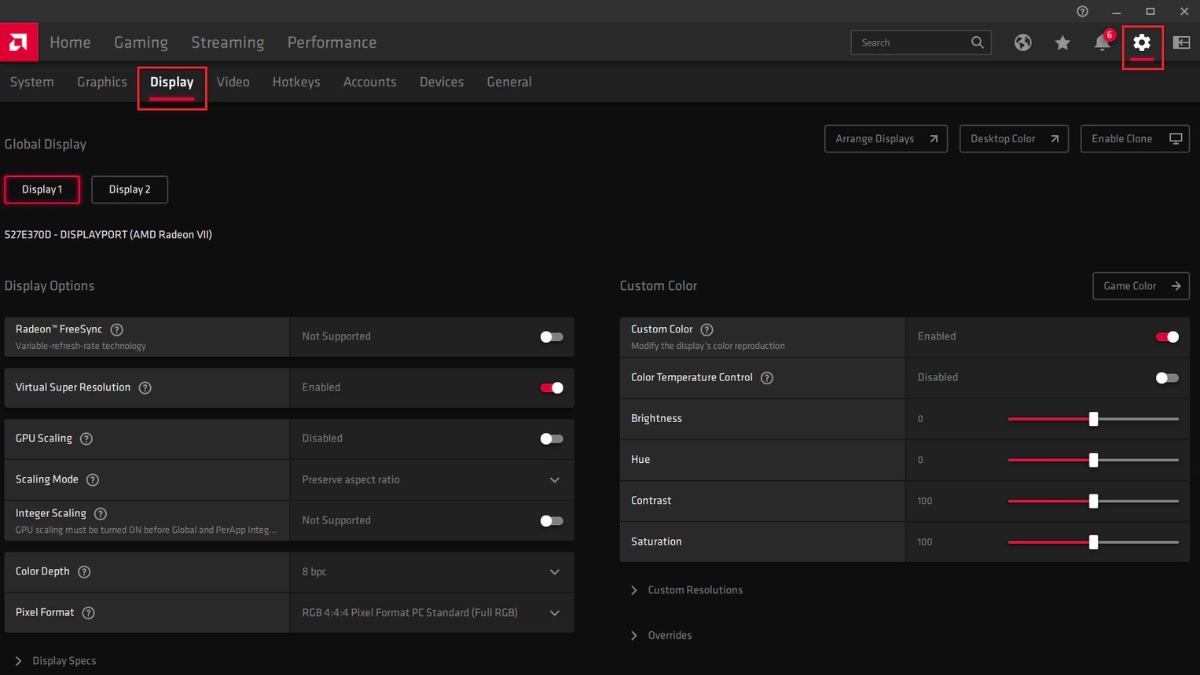
Task: Switch to the Devices settings tab
Action: [x=442, y=82]
